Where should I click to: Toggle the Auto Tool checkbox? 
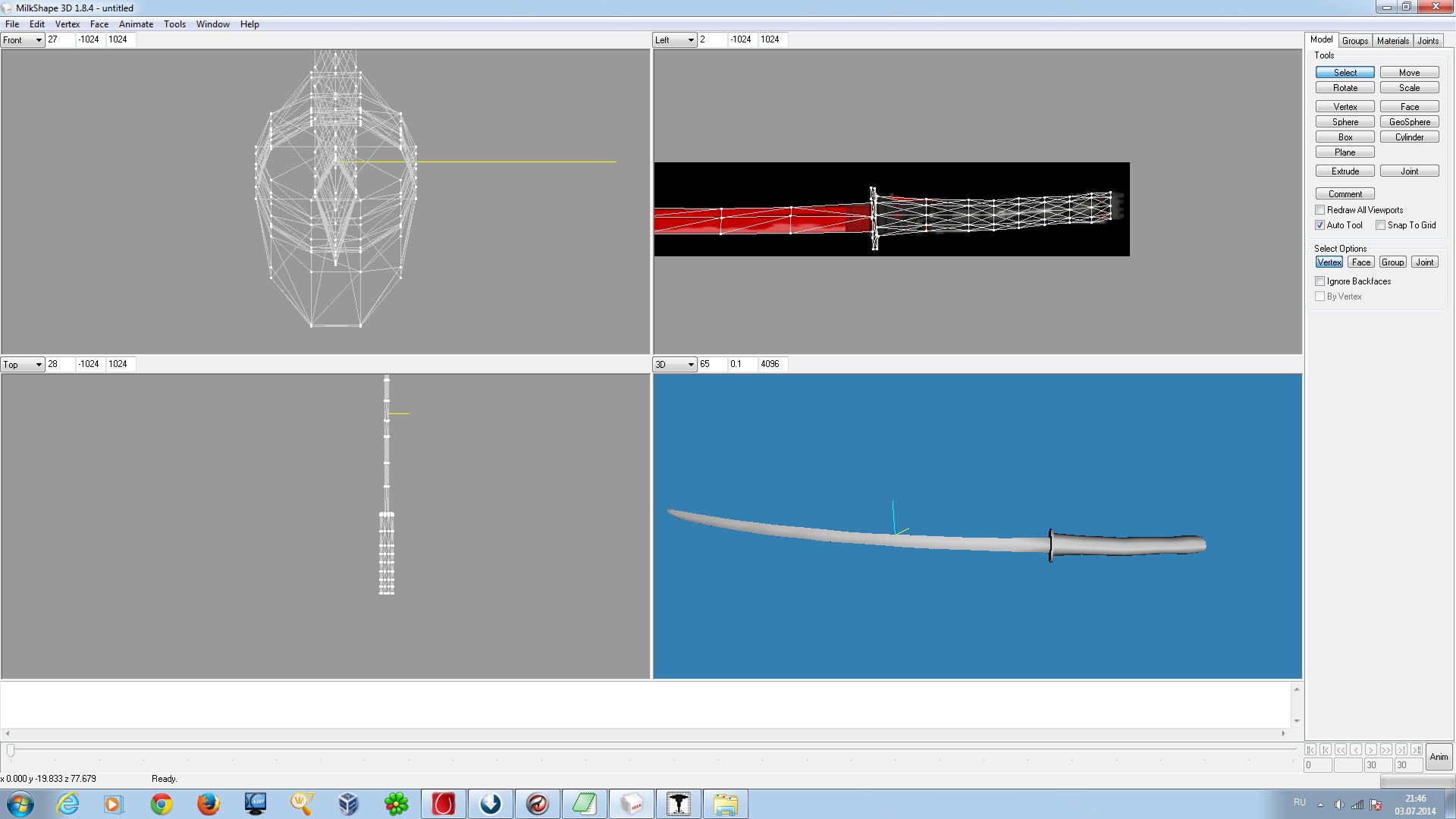[x=1320, y=225]
